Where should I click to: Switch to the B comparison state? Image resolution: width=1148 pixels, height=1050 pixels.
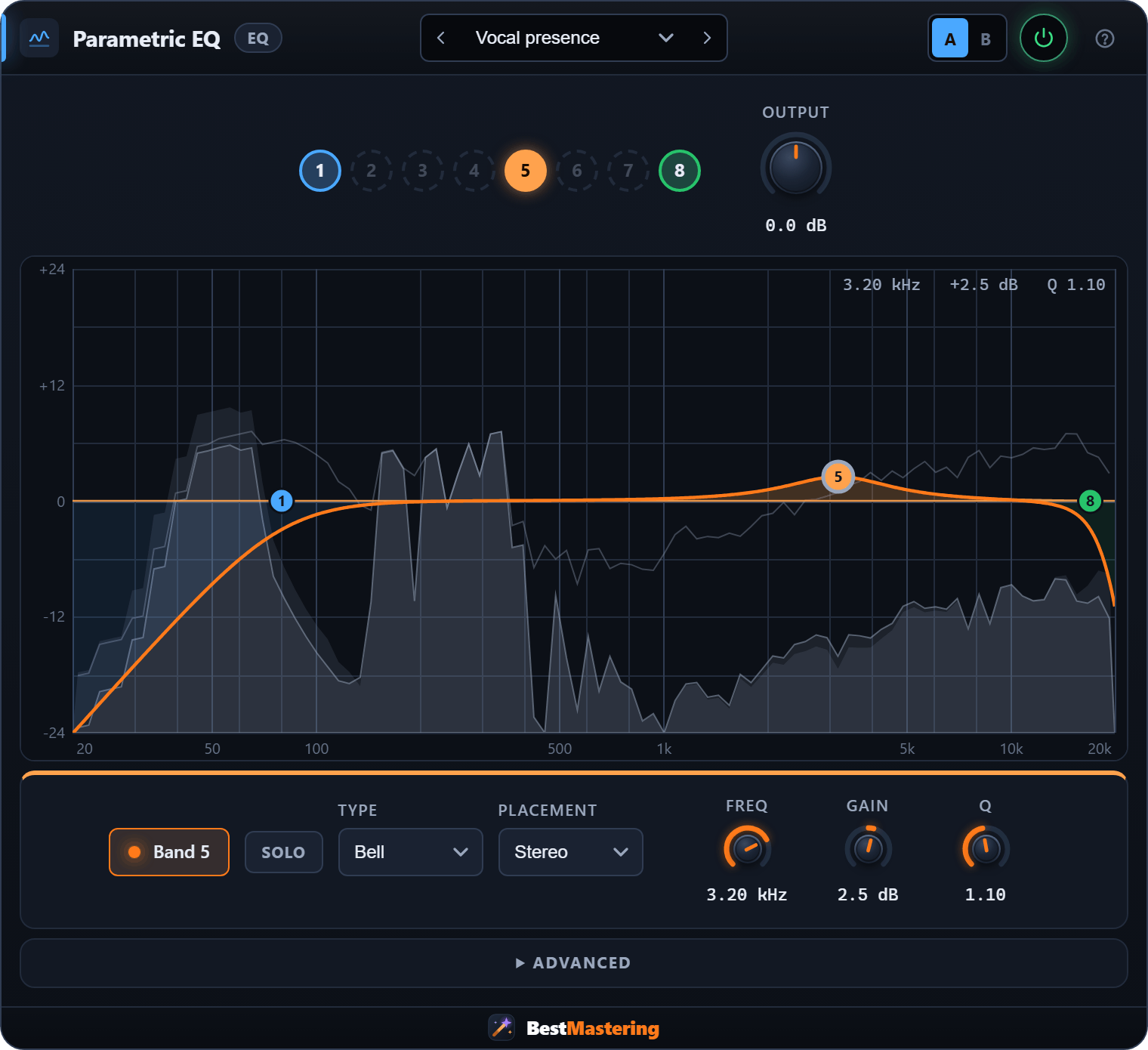(x=986, y=39)
